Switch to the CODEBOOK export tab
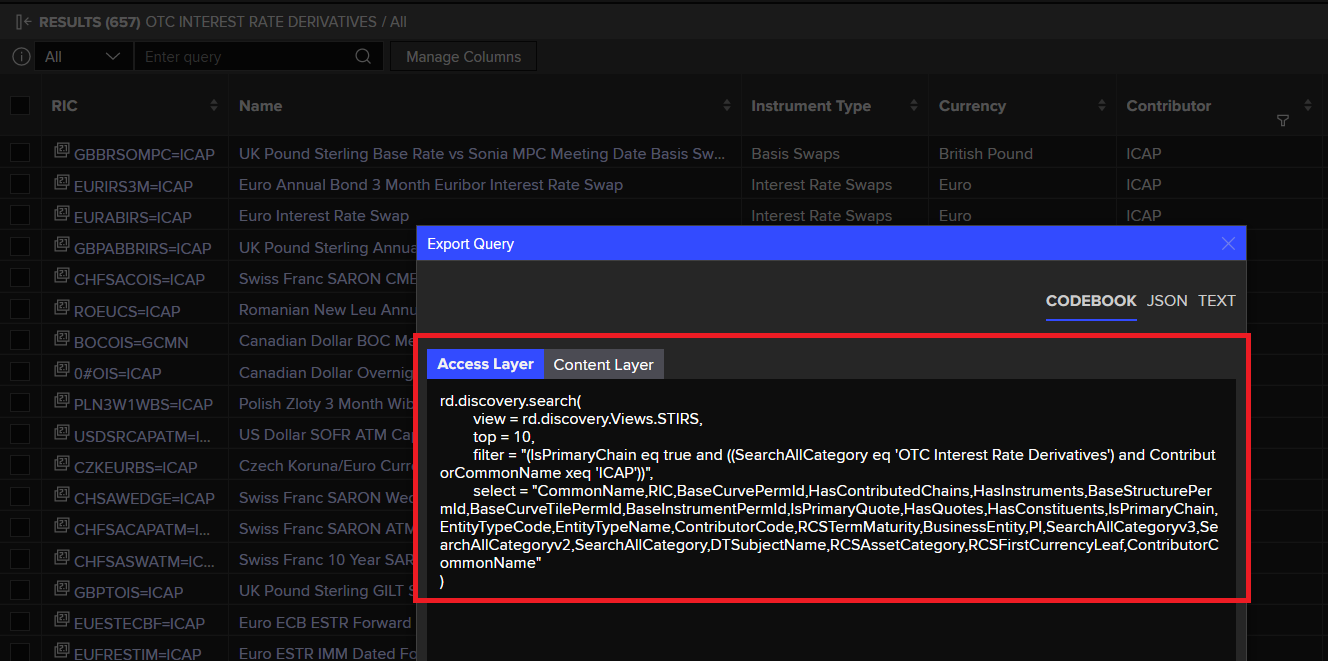The height and width of the screenshot is (661, 1328). [1091, 301]
